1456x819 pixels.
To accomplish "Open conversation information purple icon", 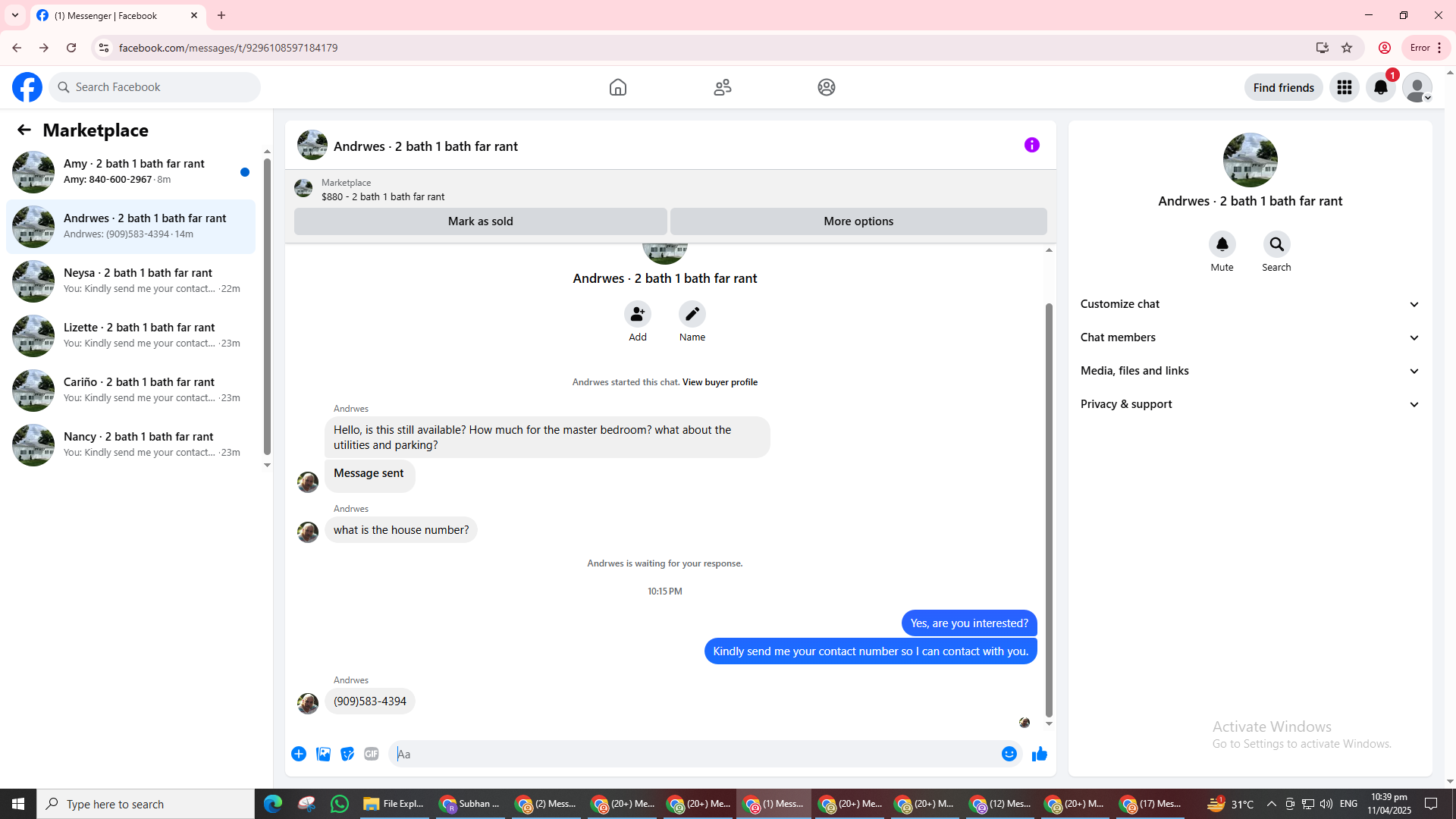I will pyautogui.click(x=1032, y=145).
